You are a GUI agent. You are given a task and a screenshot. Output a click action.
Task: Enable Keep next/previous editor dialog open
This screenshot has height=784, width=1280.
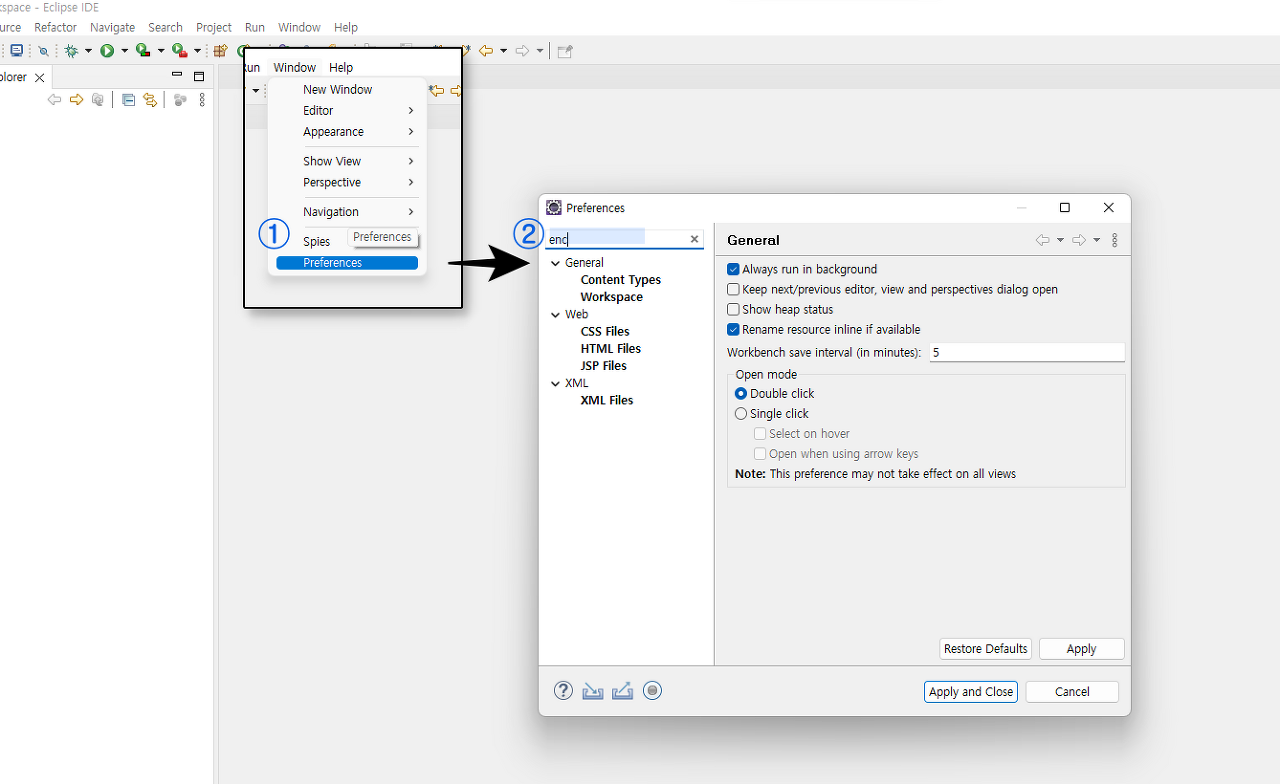[x=733, y=289]
